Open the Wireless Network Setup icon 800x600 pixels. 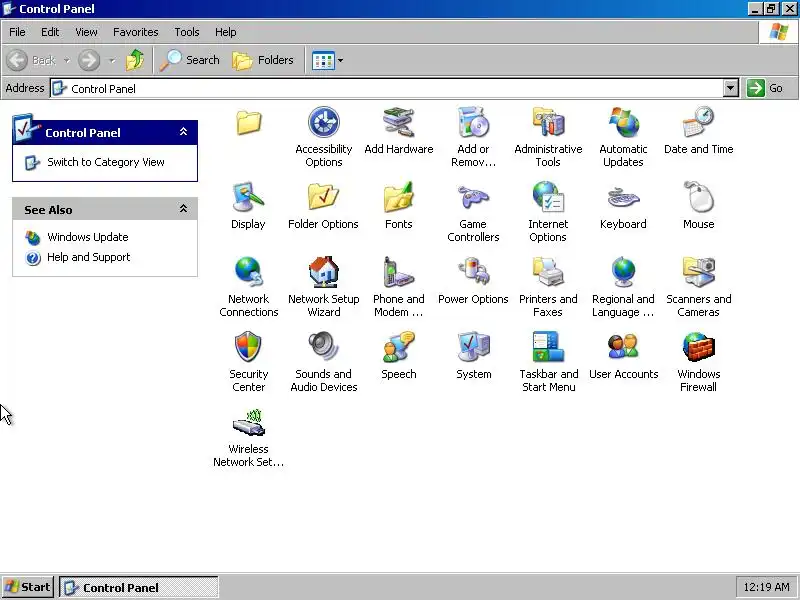pos(248,422)
